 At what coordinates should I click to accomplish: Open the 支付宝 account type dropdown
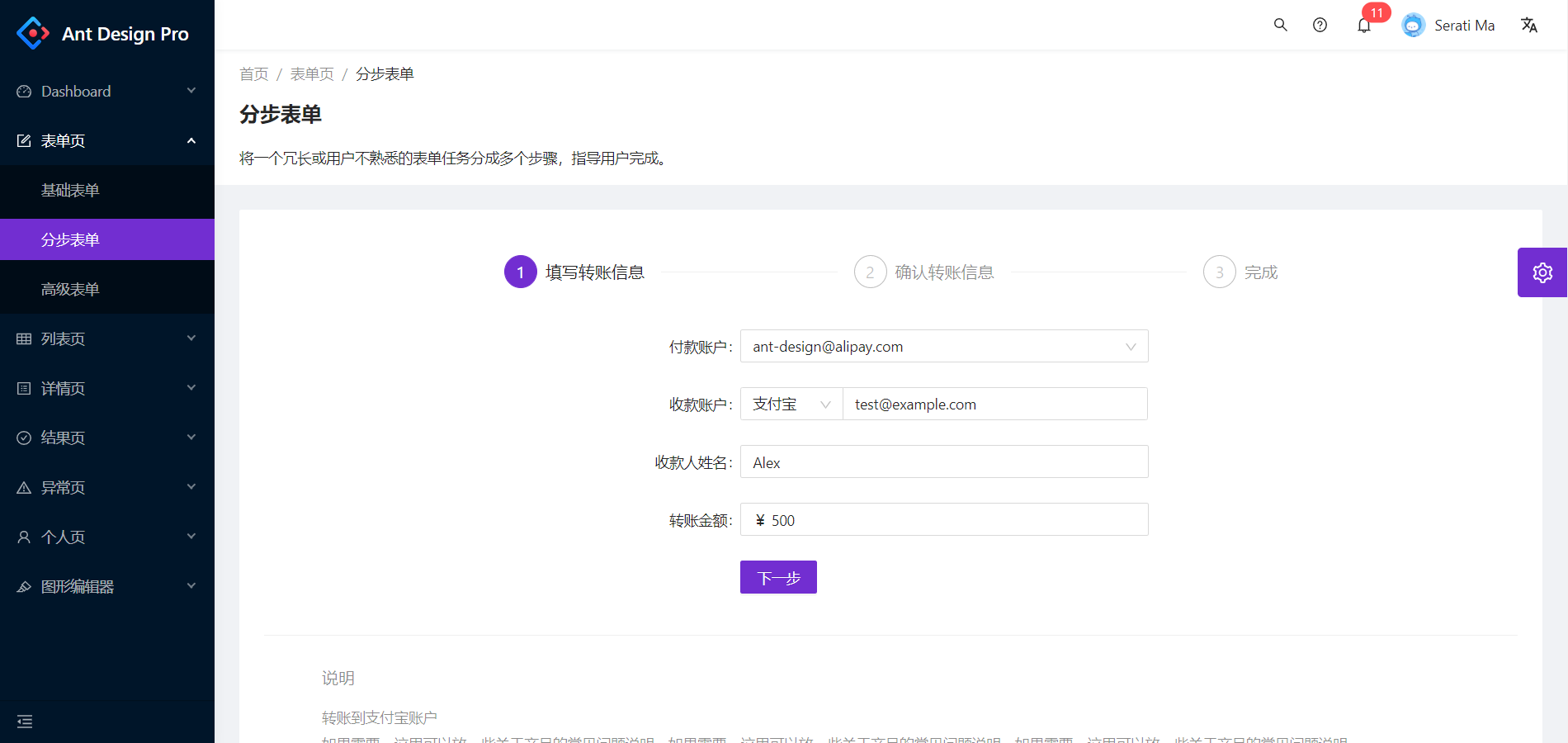point(791,404)
